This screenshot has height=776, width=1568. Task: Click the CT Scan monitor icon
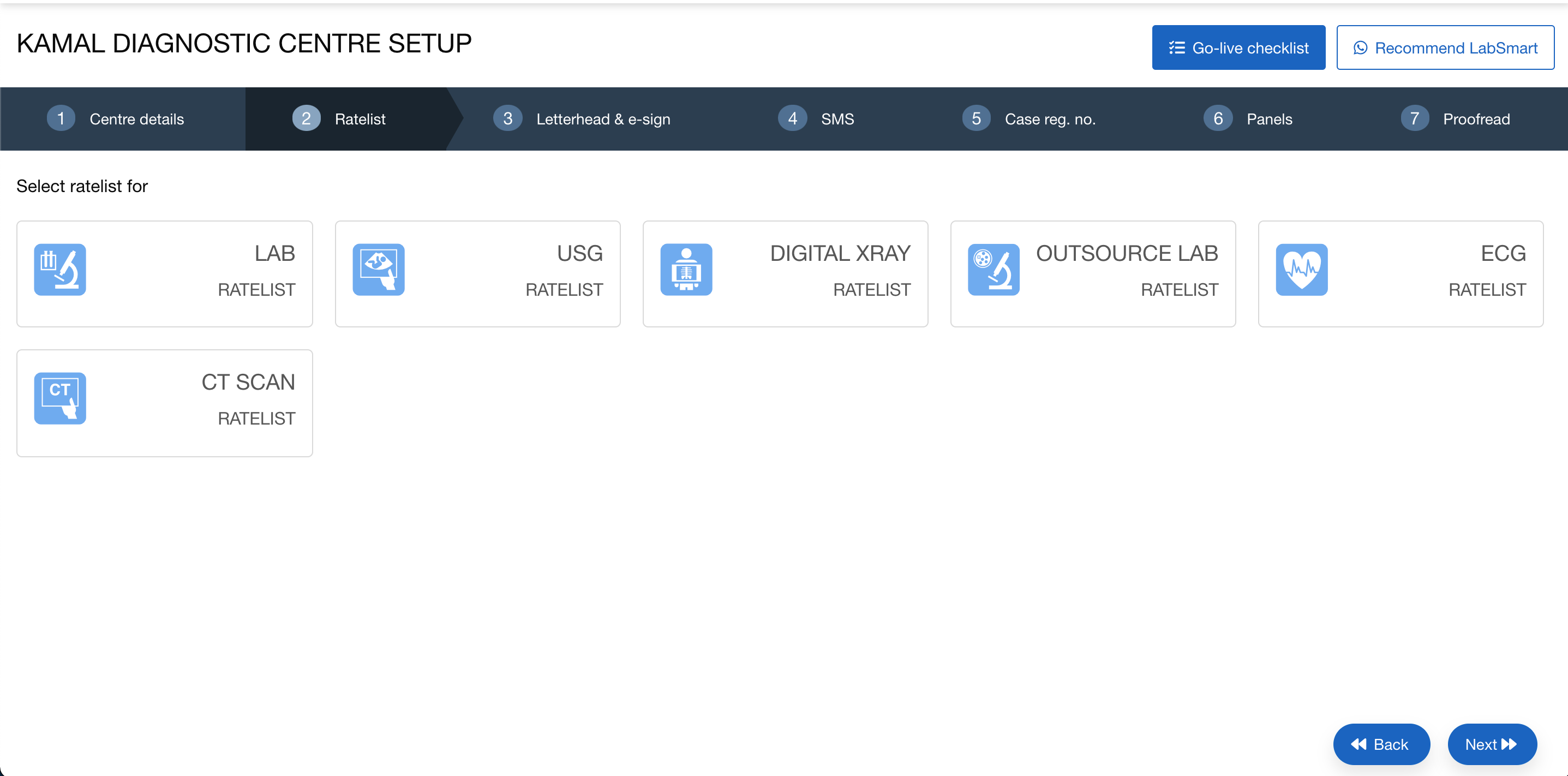59,399
